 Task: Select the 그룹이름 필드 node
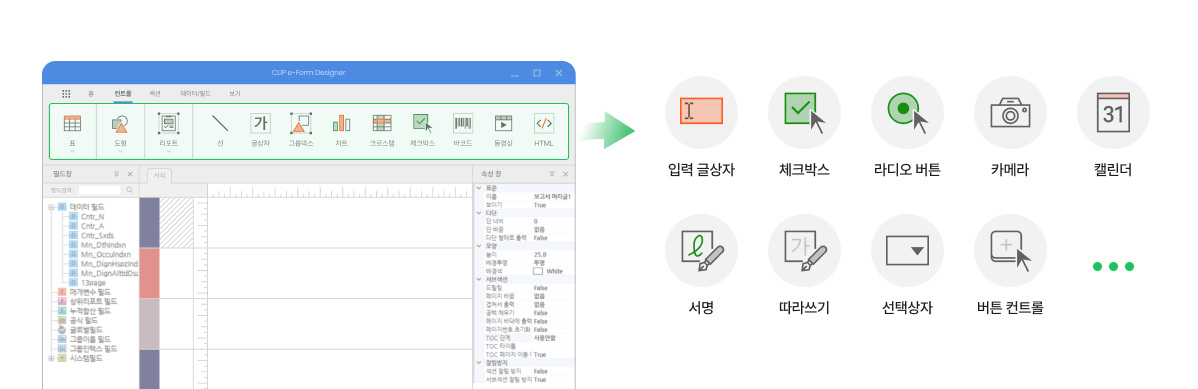tap(90, 339)
